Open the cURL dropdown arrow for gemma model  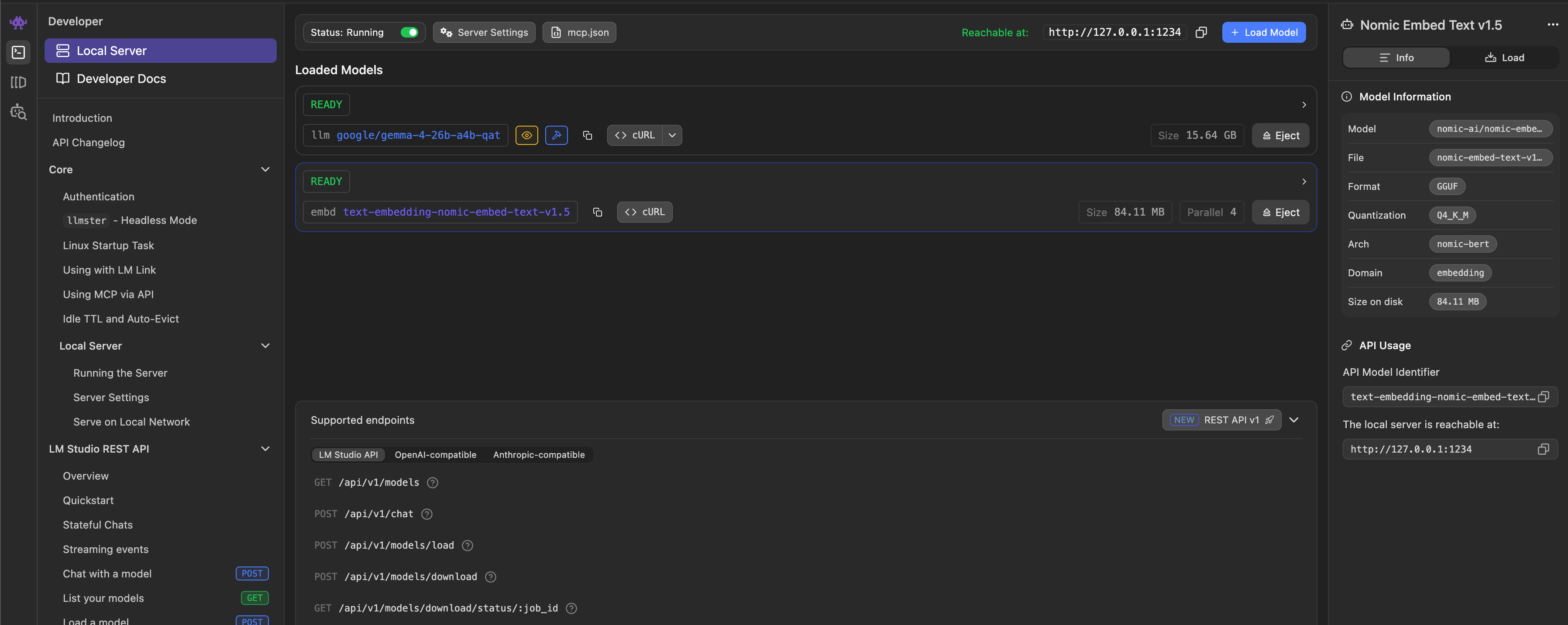(x=672, y=135)
